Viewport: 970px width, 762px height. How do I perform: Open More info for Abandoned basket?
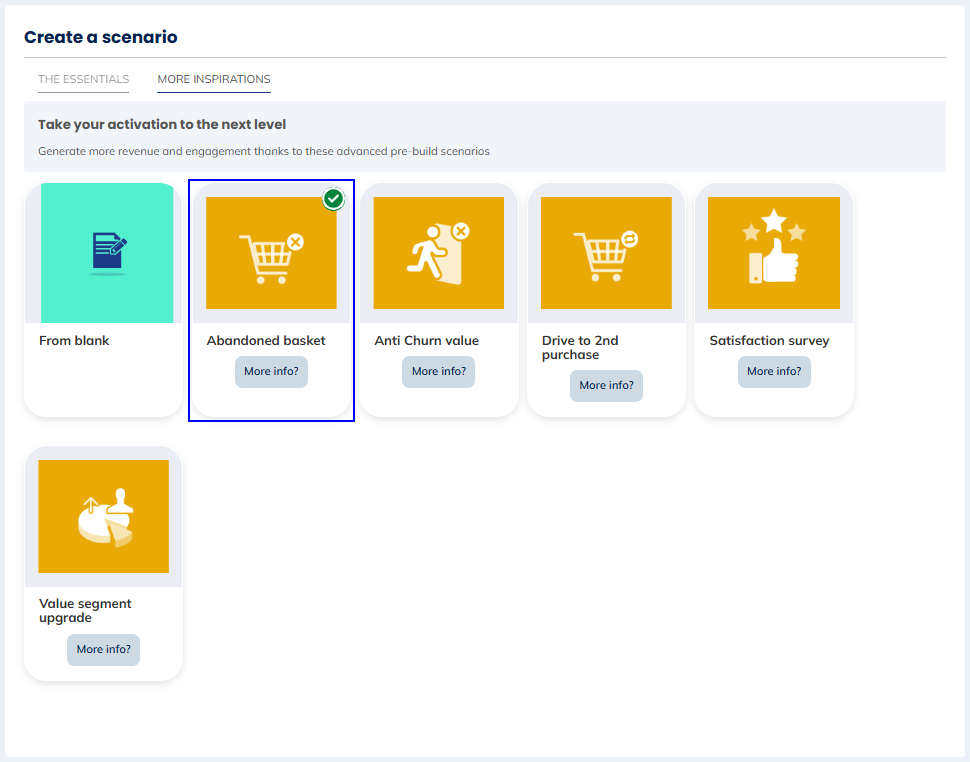pos(271,371)
